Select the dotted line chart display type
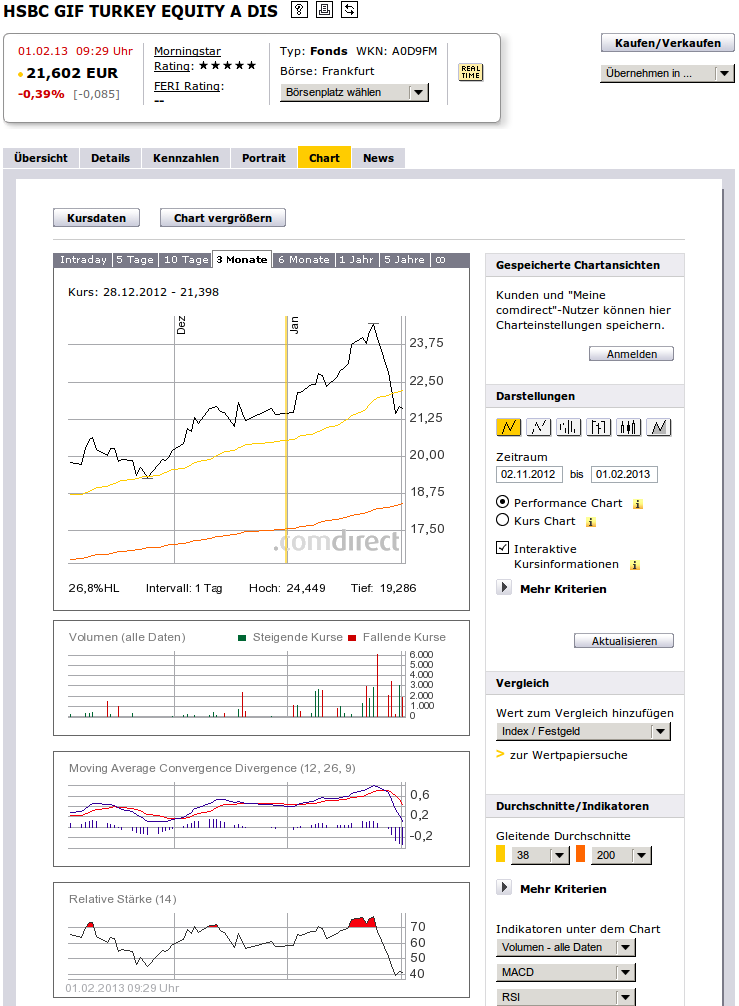This screenshot has width=739, height=1006. 539,427
